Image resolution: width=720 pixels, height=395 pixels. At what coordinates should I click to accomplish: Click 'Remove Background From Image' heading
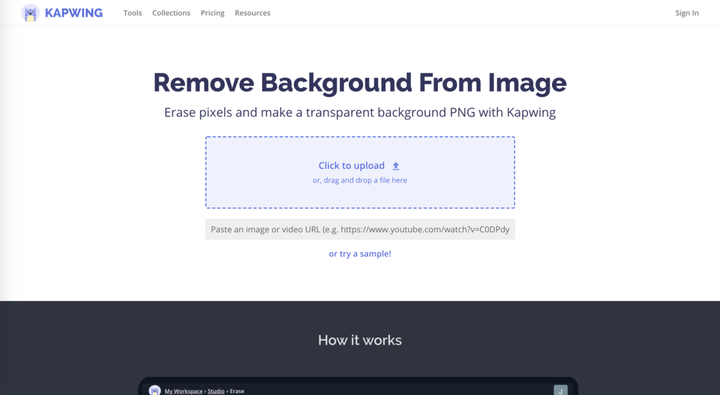360,83
